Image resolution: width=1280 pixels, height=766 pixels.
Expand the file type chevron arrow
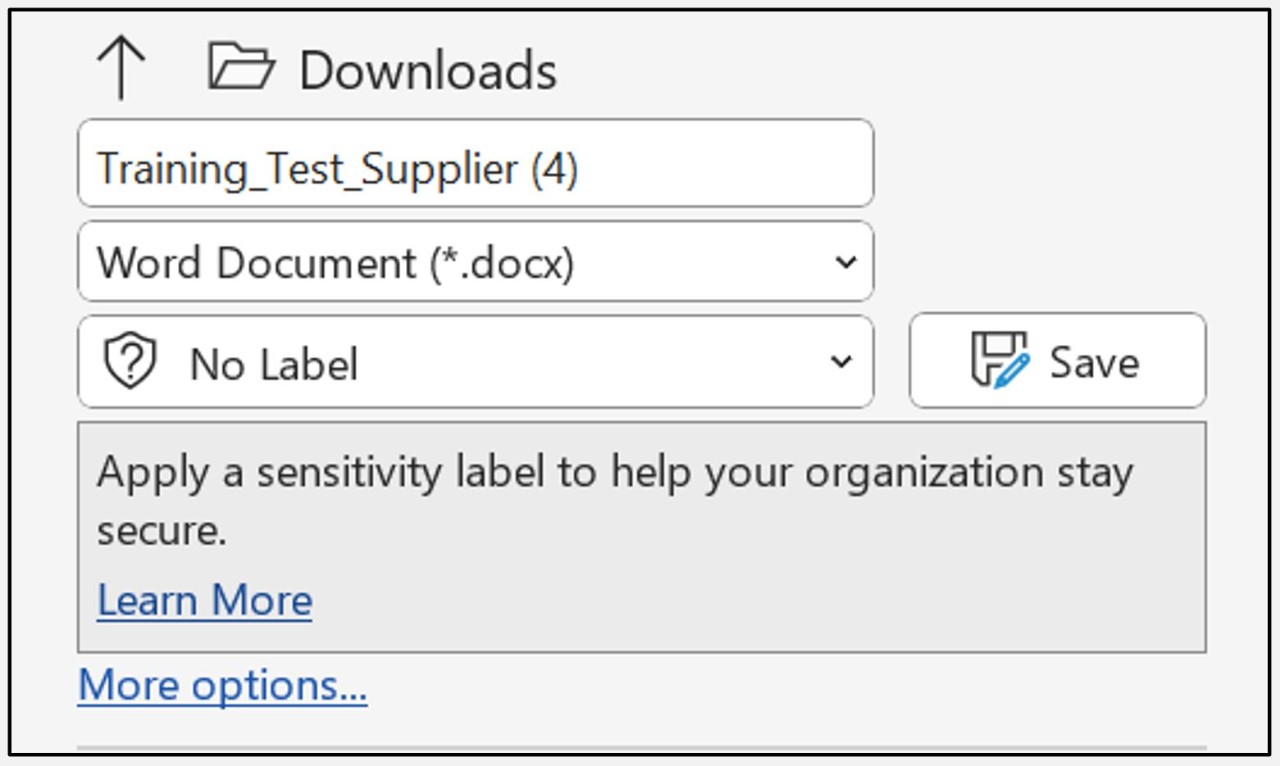click(x=845, y=262)
